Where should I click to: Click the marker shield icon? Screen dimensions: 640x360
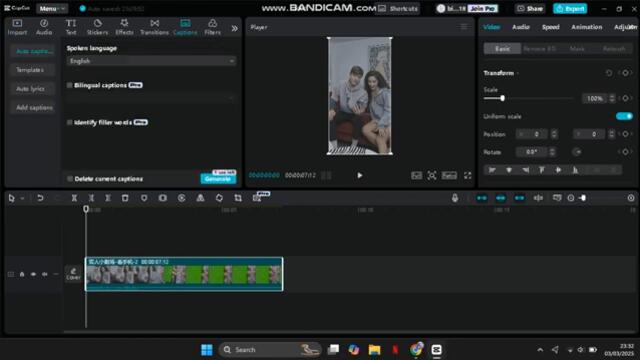point(144,198)
